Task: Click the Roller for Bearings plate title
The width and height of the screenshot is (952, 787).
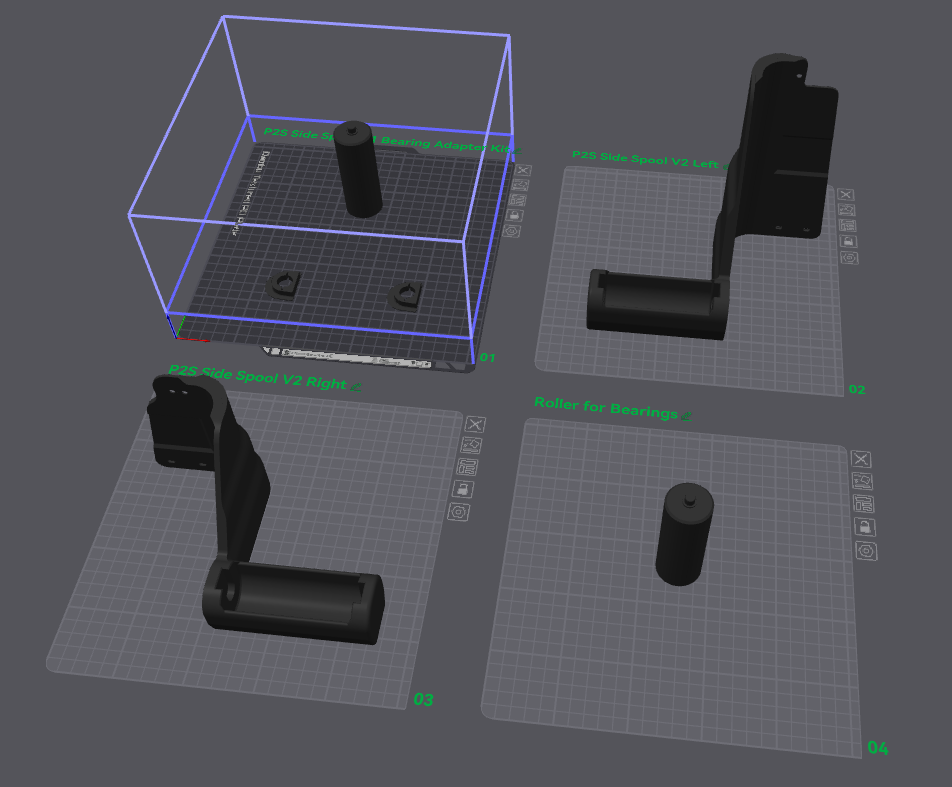Action: [606, 408]
